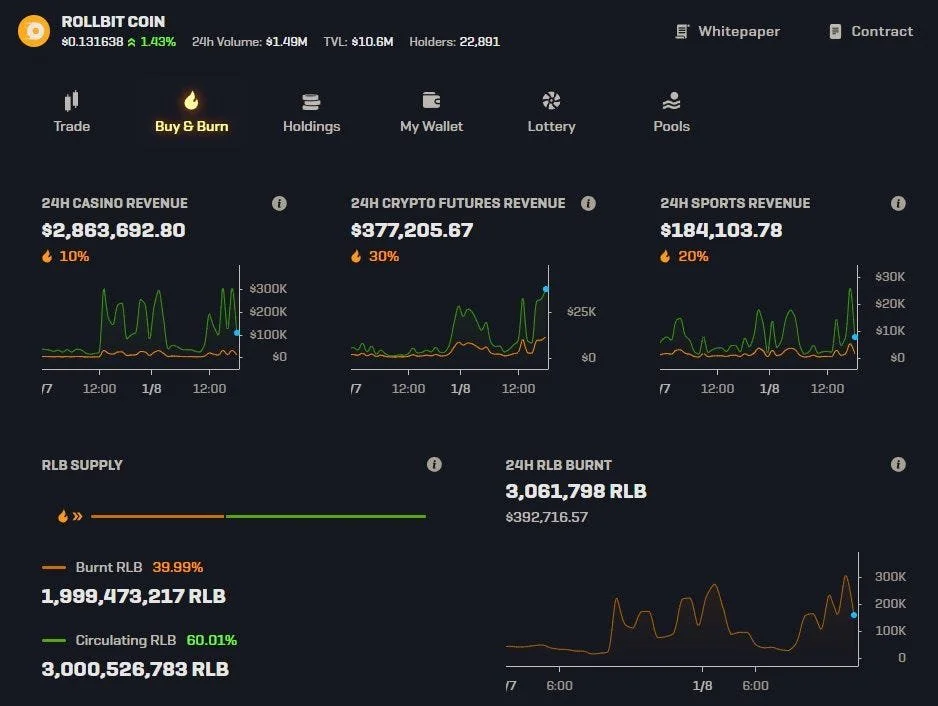938x706 pixels.
Task: Click the 3,000,526,783 RLB circulating total
Action: (x=135, y=669)
